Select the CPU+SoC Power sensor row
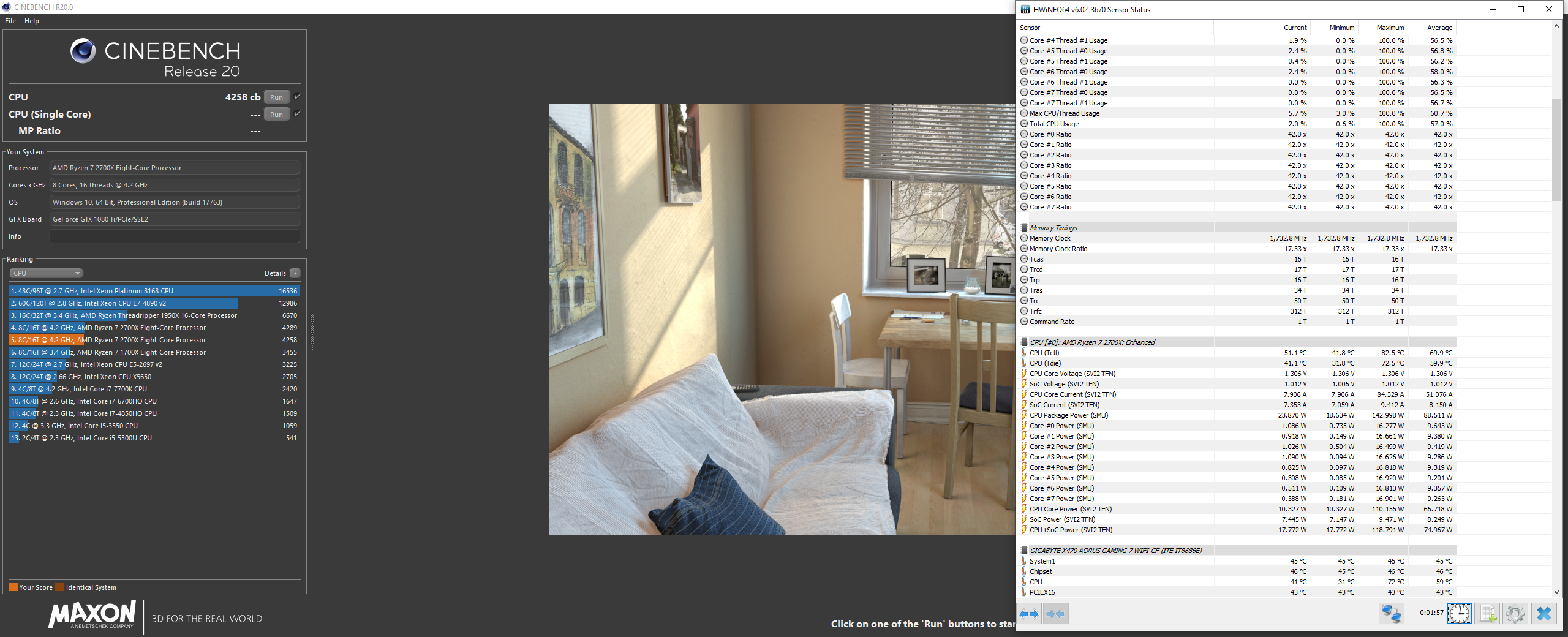The height and width of the screenshot is (637, 1568). (x=1237, y=530)
